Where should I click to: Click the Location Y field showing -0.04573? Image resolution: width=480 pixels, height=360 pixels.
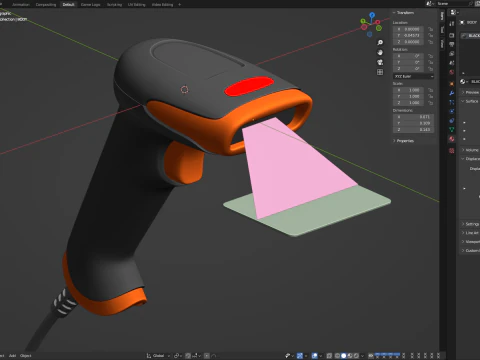coord(409,35)
